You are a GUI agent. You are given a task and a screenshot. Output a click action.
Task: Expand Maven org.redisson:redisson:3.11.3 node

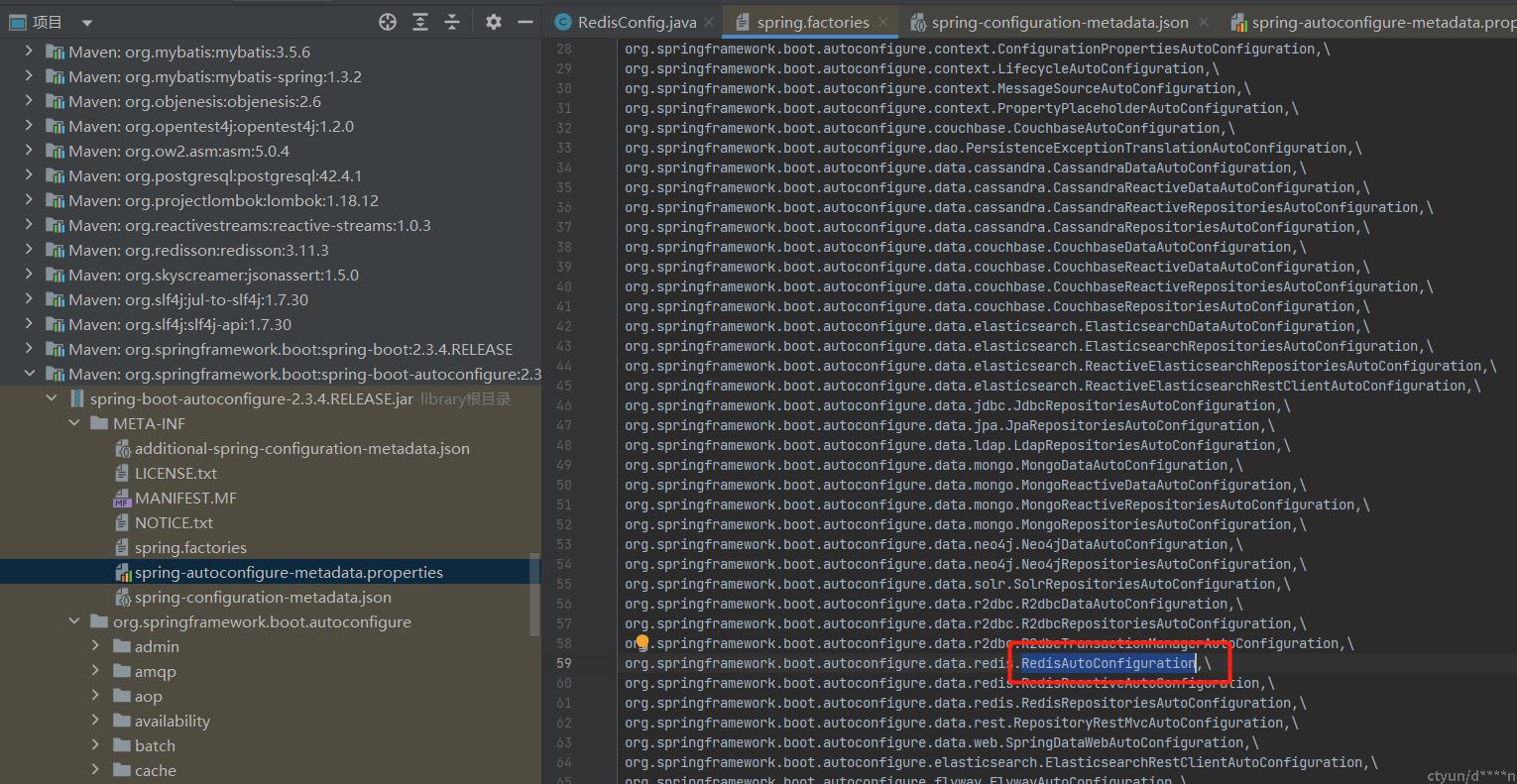[29, 250]
